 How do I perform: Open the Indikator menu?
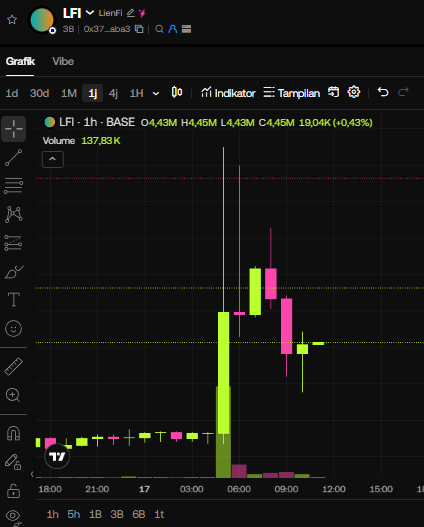pyautogui.click(x=228, y=92)
